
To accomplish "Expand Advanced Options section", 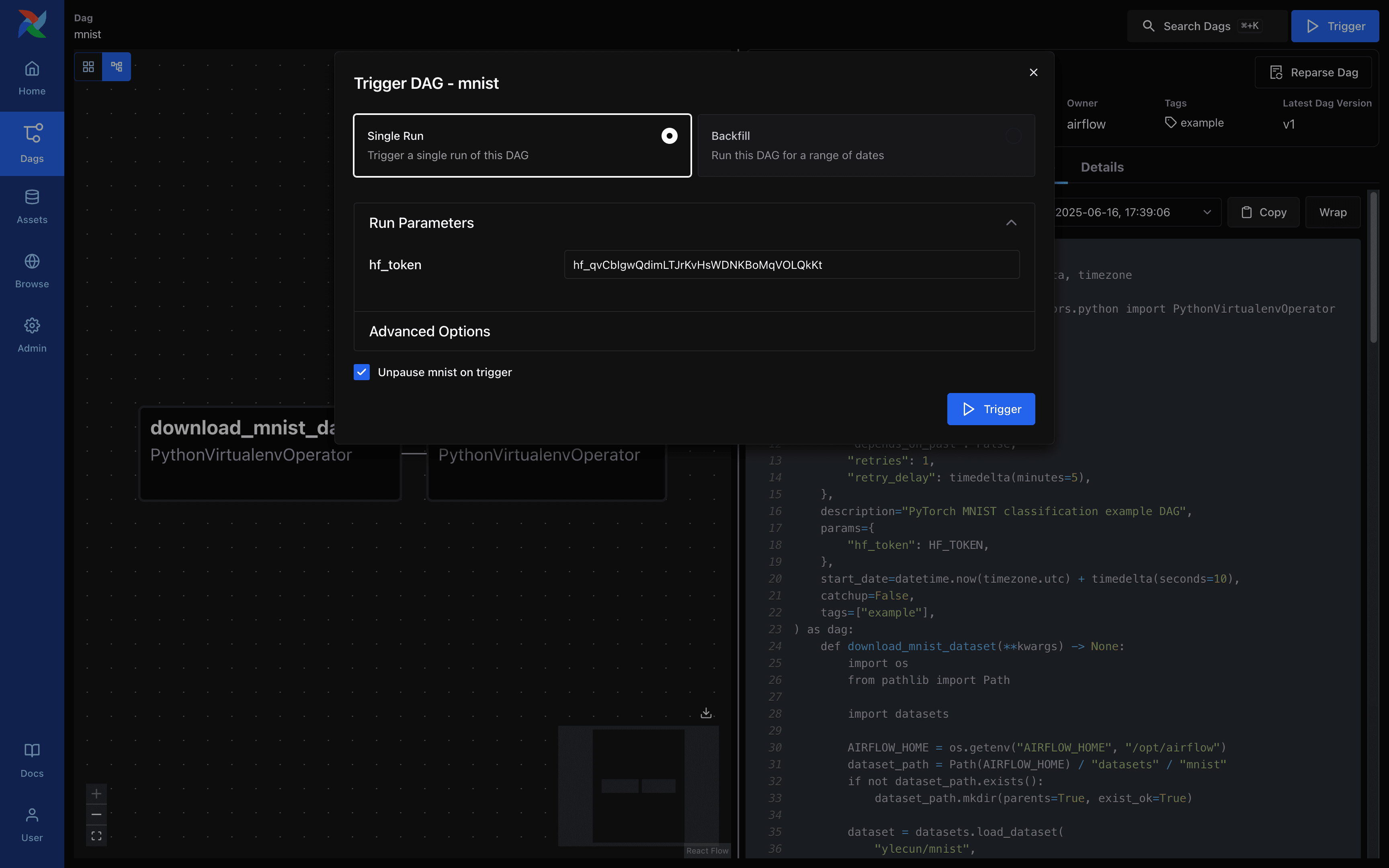I will [694, 331].
